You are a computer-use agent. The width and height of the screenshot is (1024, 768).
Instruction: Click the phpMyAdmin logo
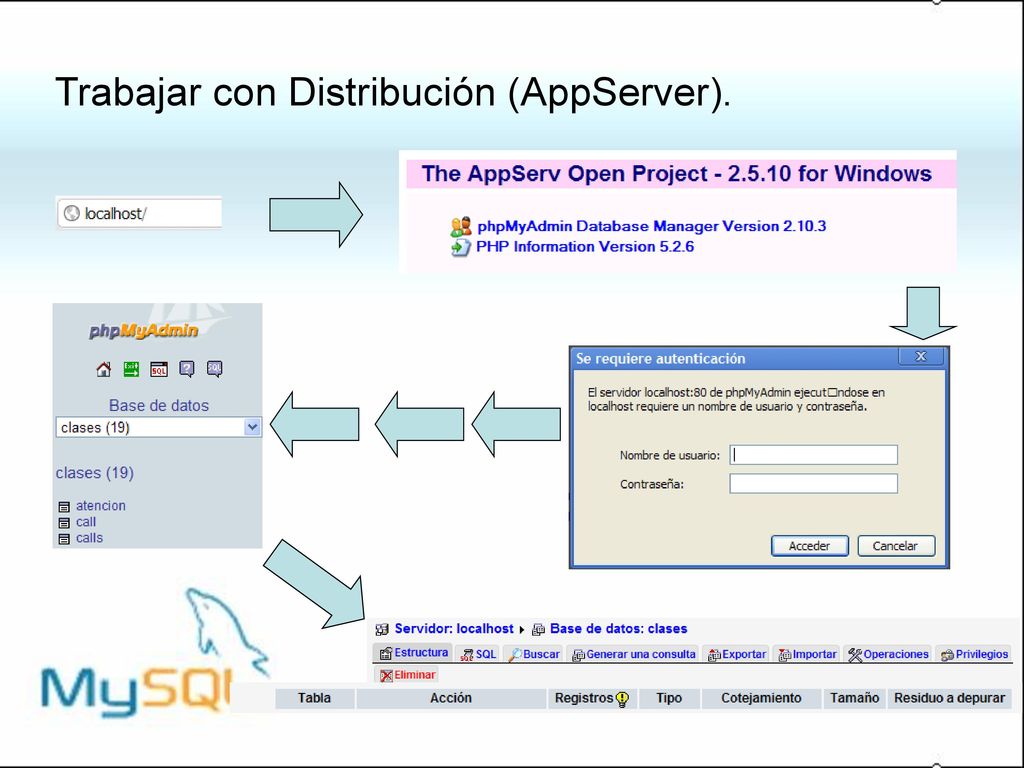pyautogui.click(x=144, y=330)
